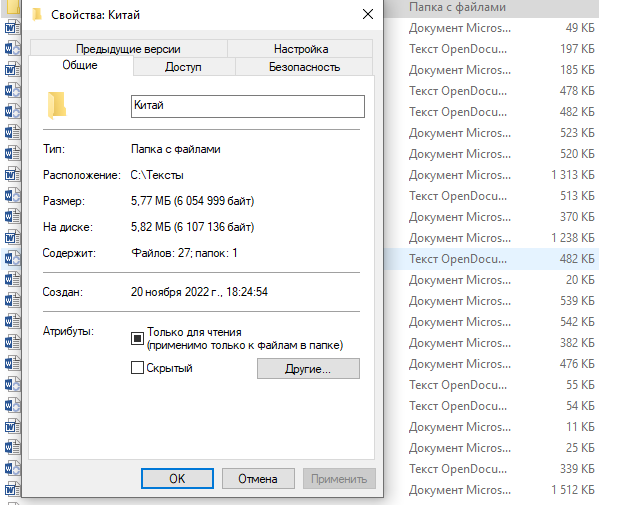The height and width of the screenshot is (505, 633).
Task: Select the Word file icon for the 382 КБ row
Action: [12, 343]
